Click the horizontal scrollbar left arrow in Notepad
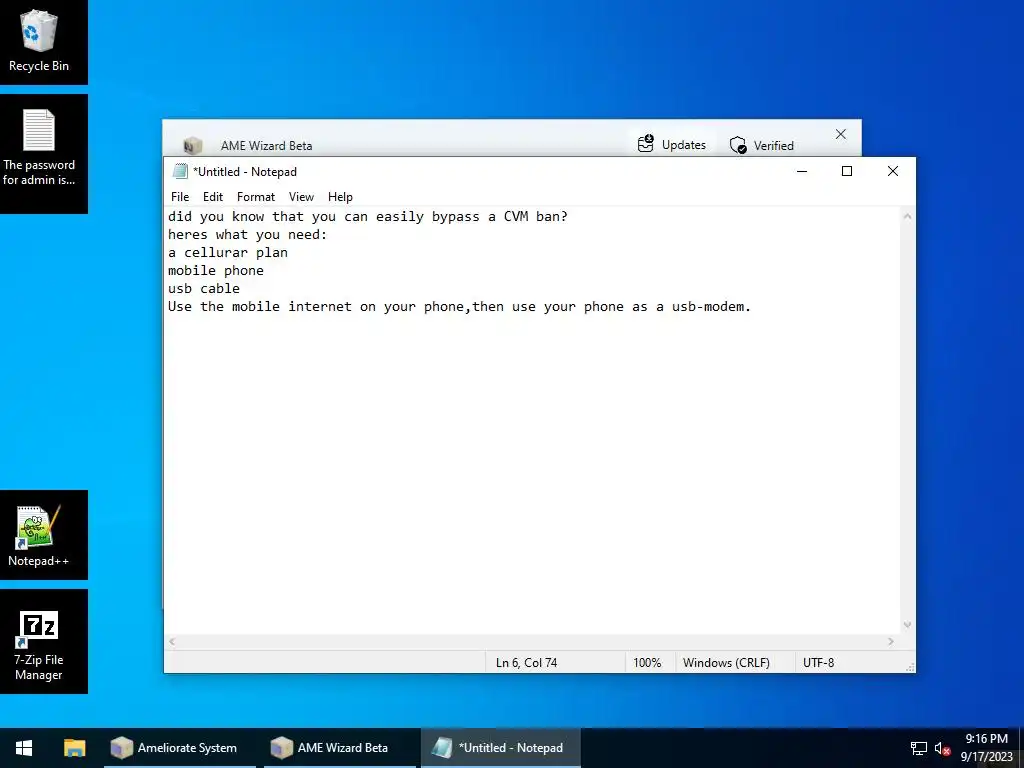 point(172,642)
